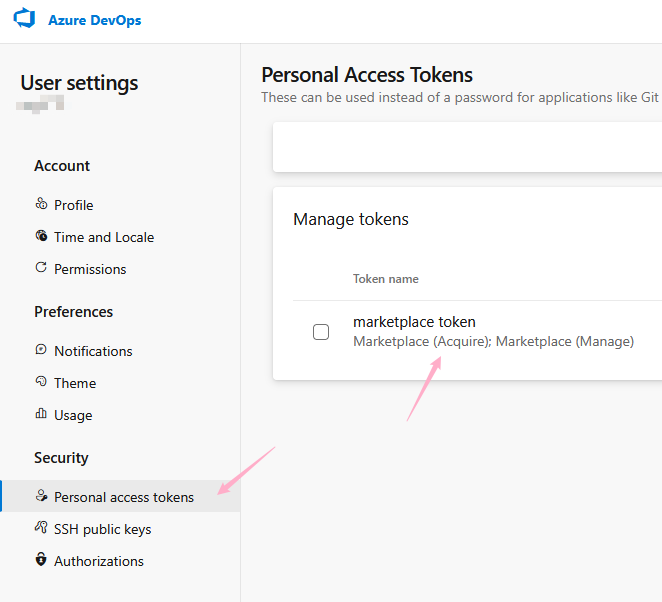
Task: Click the Personal access tokens icon
Action: [41, 496]
